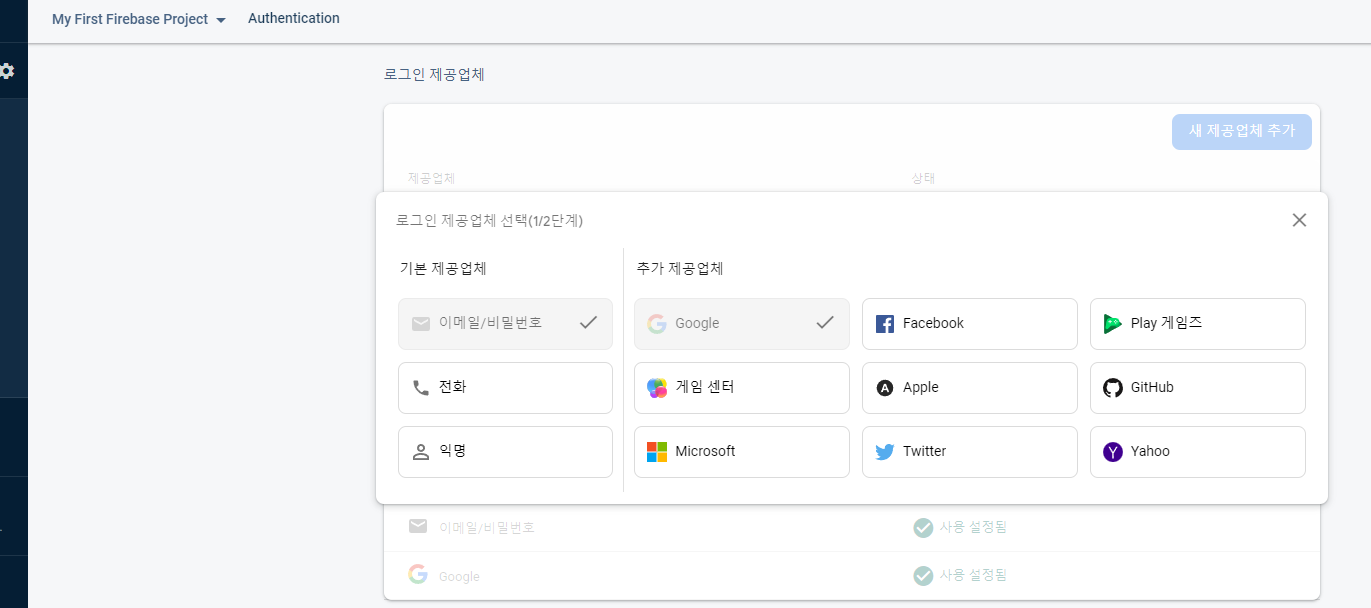Choose 게임 센터 provider
This screenshot has height=608, width=1371.
[742, 388]
